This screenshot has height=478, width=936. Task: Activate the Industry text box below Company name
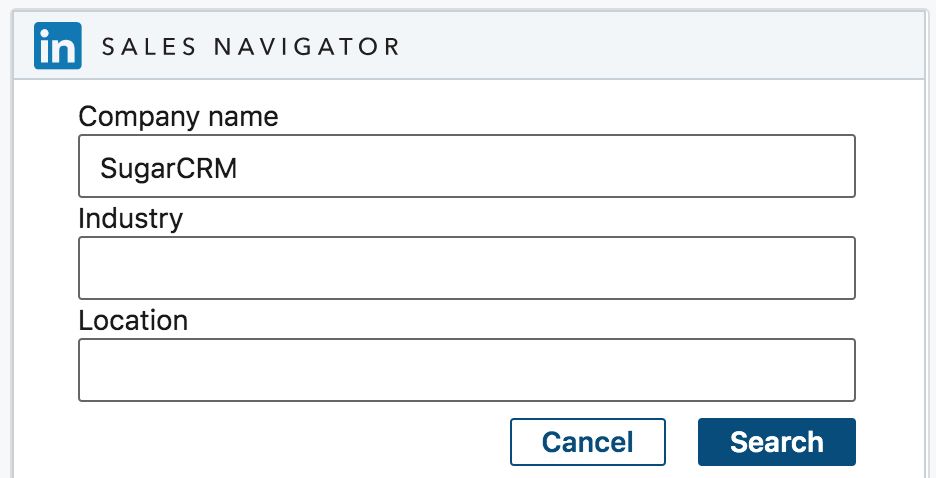point(466,268)
